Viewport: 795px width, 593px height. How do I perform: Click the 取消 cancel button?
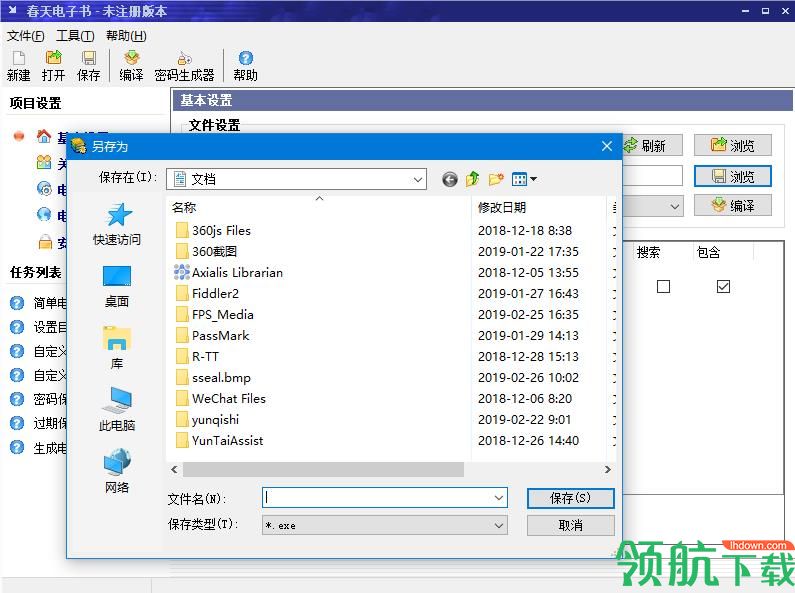point(570,526)
